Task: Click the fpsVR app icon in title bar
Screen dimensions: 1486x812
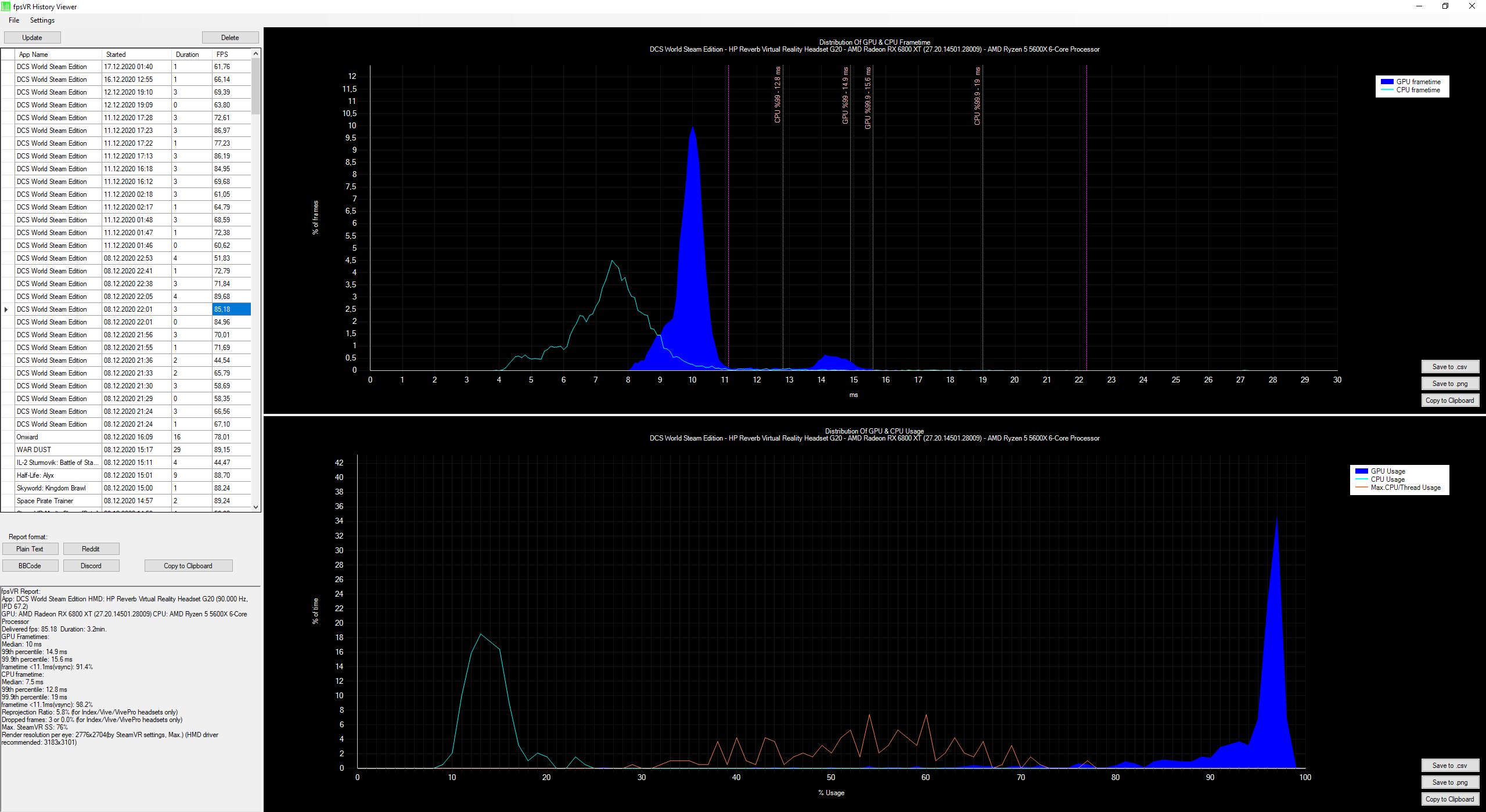Action: pos(6,6)
